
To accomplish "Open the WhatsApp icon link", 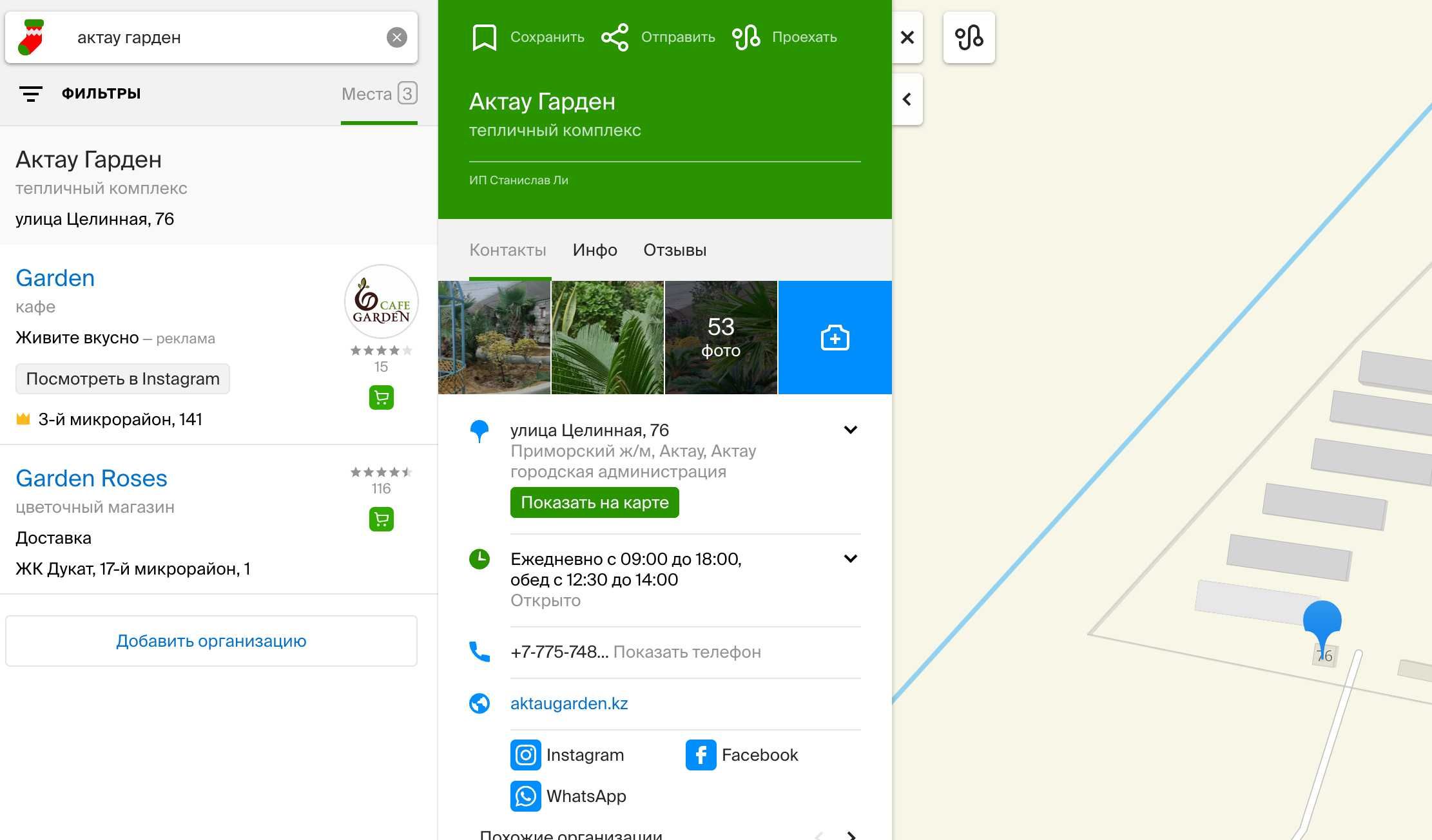I will (x=526, y=796).
